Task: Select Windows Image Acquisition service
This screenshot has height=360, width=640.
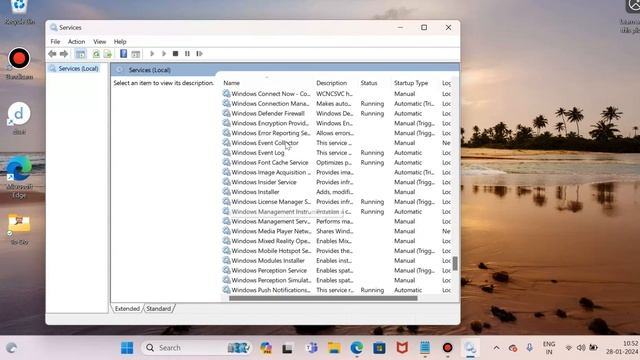Action: click(337, 172)
